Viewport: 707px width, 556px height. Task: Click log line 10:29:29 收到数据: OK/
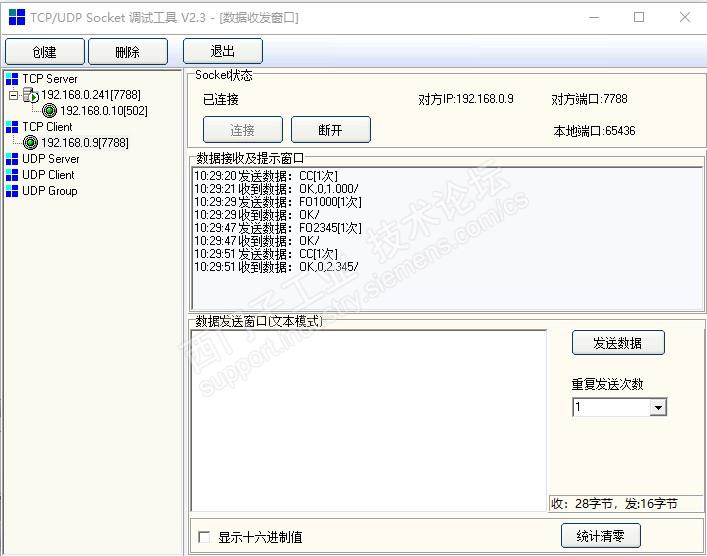tap(257, 215)
